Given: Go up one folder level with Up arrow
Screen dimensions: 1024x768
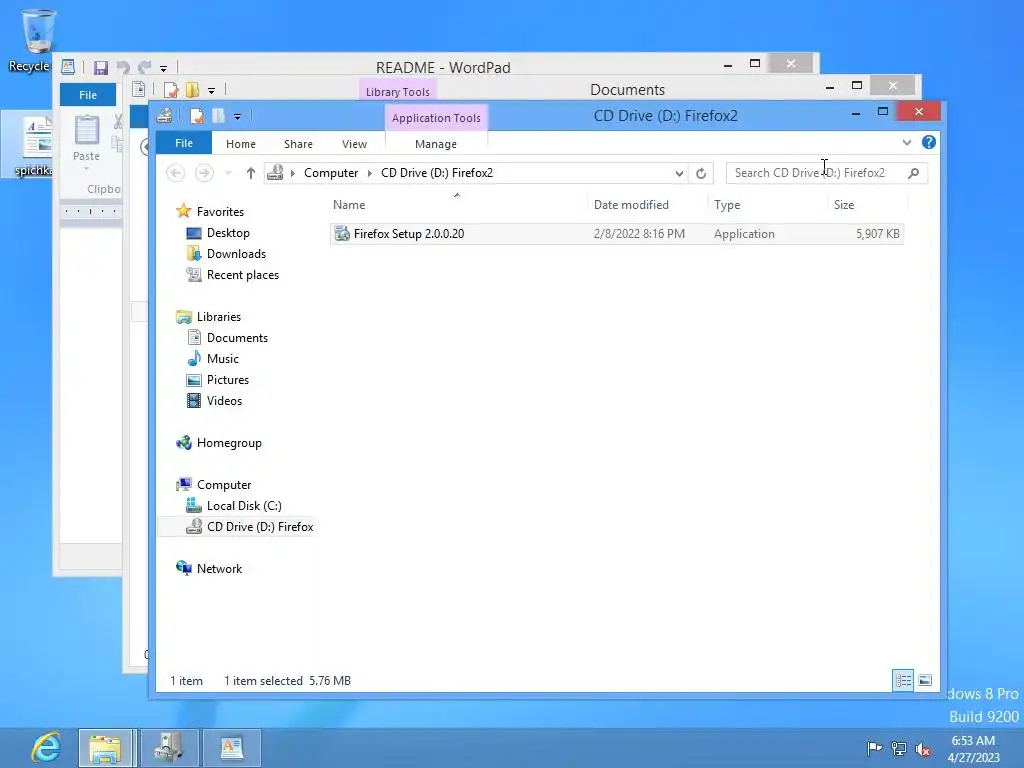Looking at the screenshot, I should [250, 173].
